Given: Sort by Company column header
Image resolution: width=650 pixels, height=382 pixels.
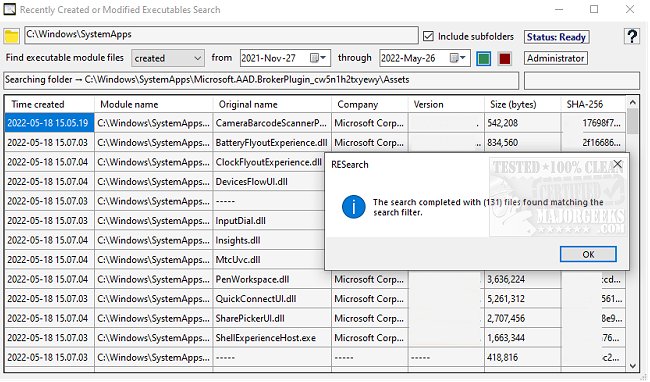Looking at the screenshot, I should click(369, 104).
